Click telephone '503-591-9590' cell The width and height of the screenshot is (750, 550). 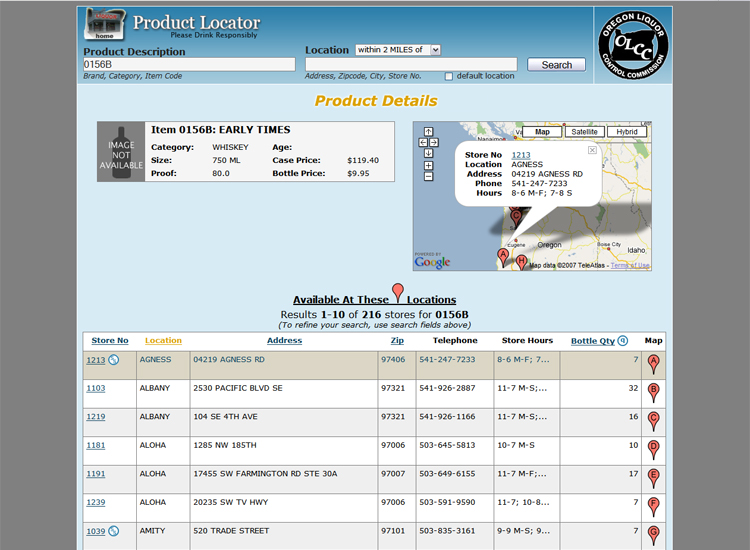point(447,502)
